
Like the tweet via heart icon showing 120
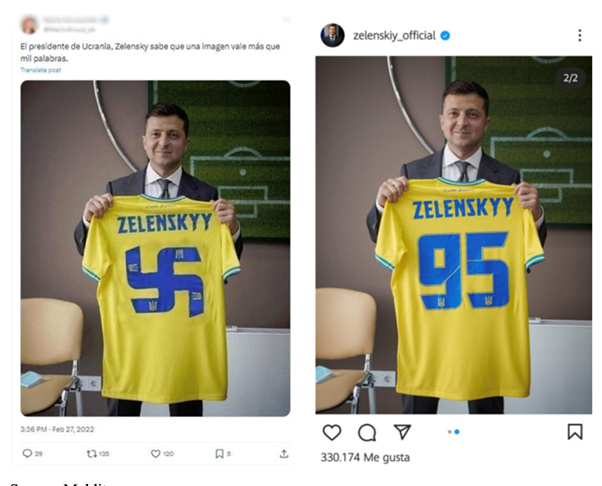tap(155, 454)
